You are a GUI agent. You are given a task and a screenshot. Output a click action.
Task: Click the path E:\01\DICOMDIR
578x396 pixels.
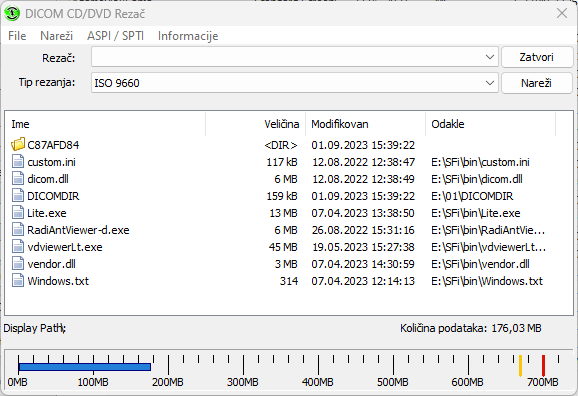tap(472, 196)
